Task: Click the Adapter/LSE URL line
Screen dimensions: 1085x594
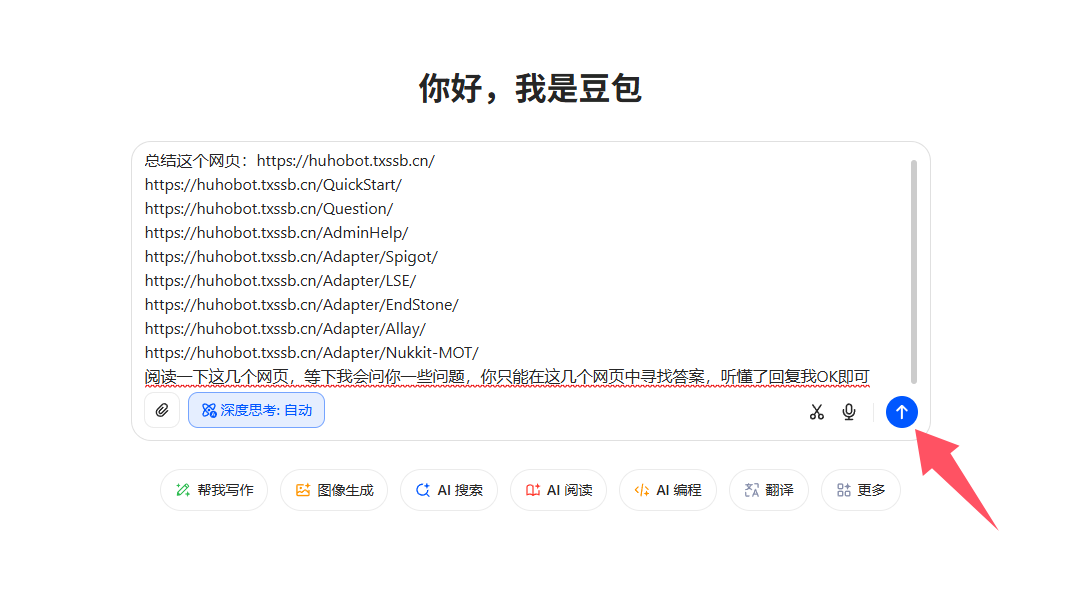Action: 280,281
